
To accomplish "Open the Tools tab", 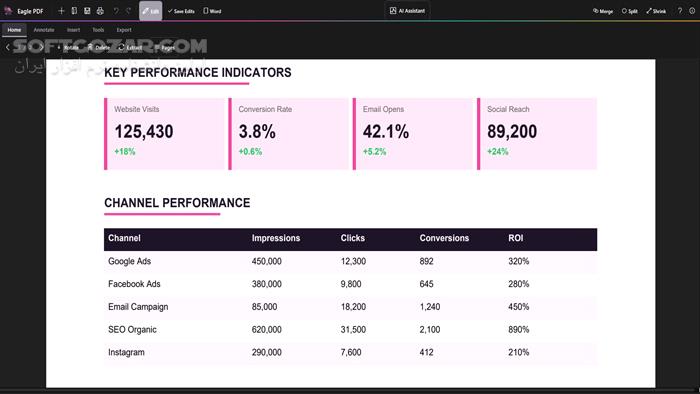I will [98, 30].
